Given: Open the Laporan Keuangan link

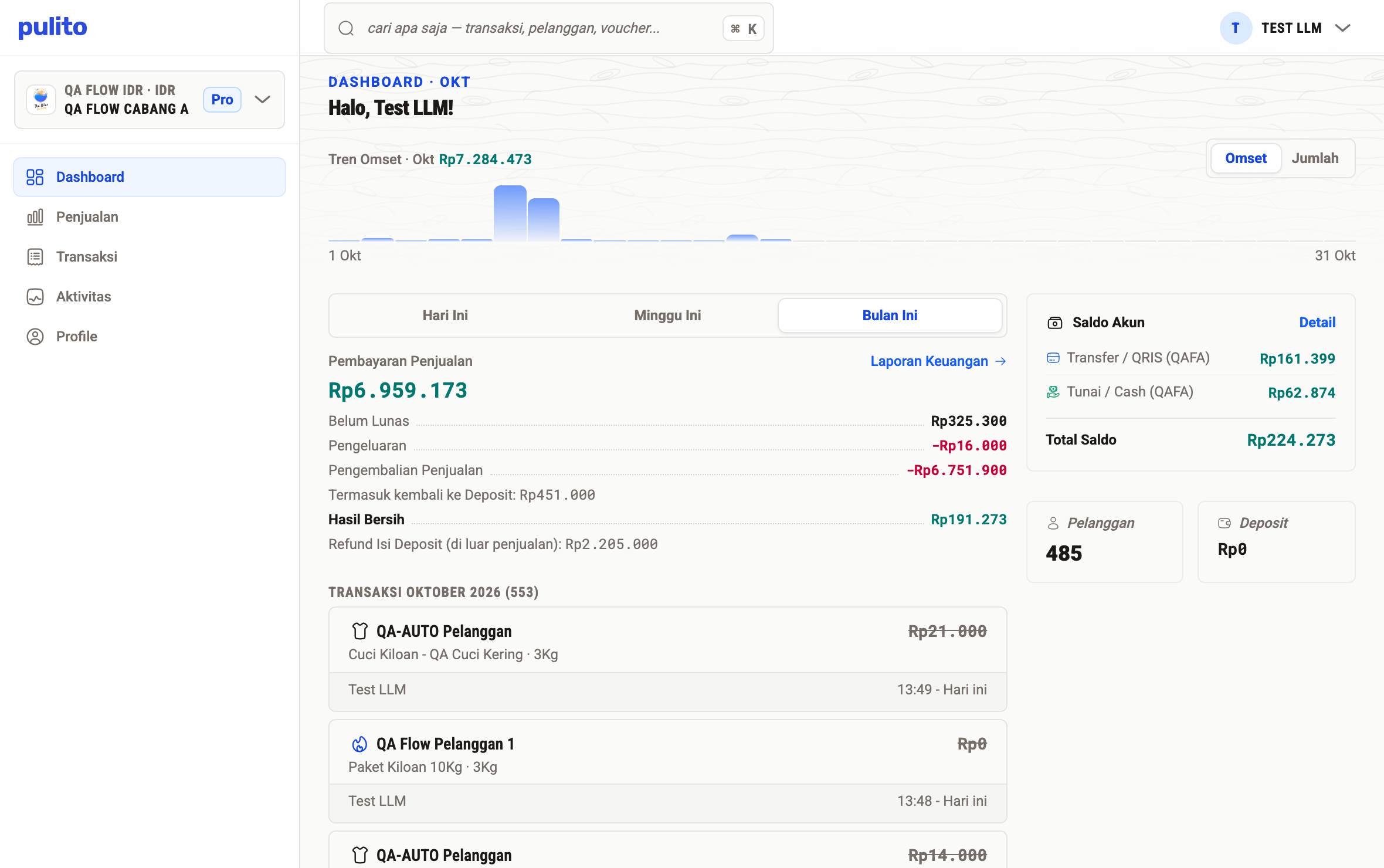Looking at the screenshot, I should (938, 361).
